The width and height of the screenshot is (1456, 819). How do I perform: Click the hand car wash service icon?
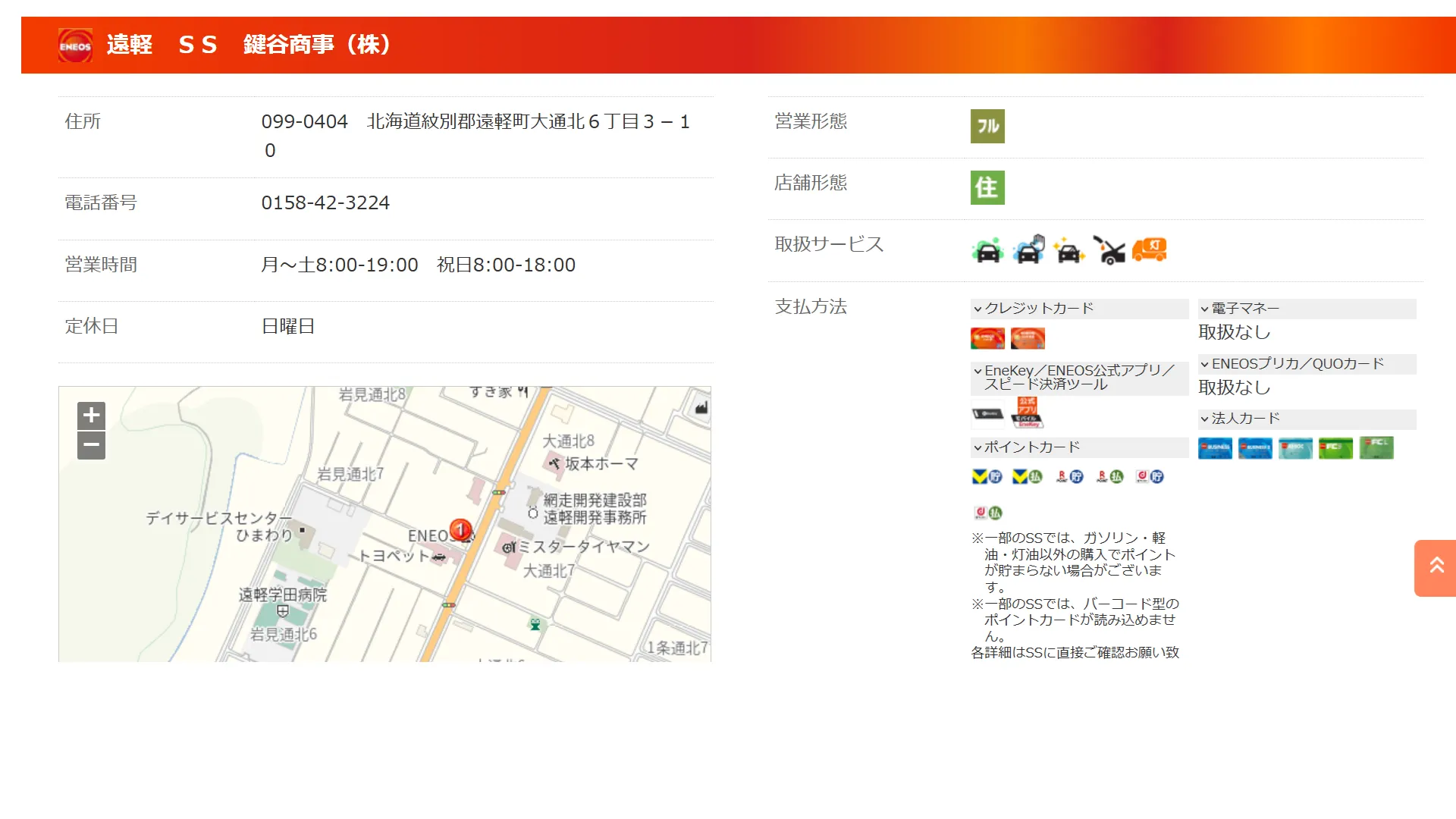(1028, 249)
